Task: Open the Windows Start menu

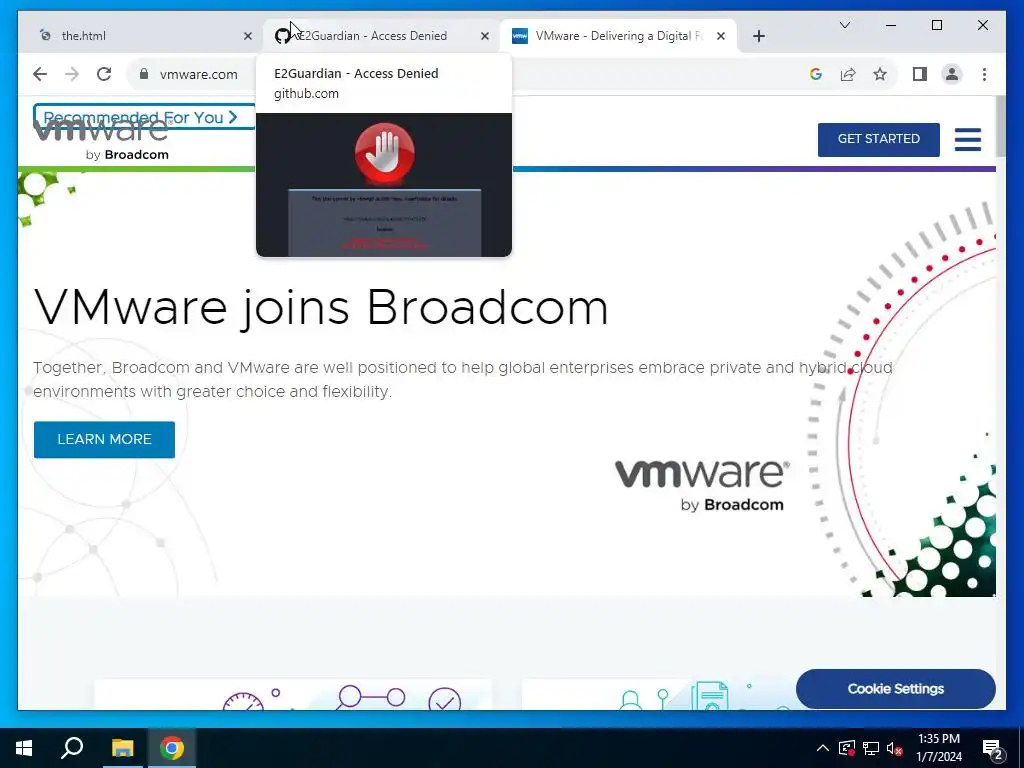Action: tap(24, 748)
